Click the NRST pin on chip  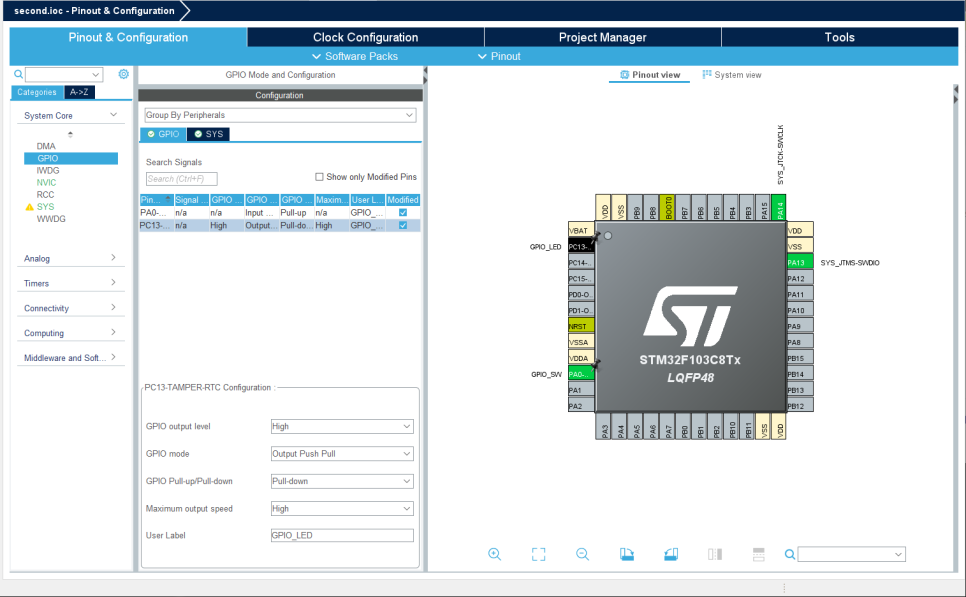580,326
